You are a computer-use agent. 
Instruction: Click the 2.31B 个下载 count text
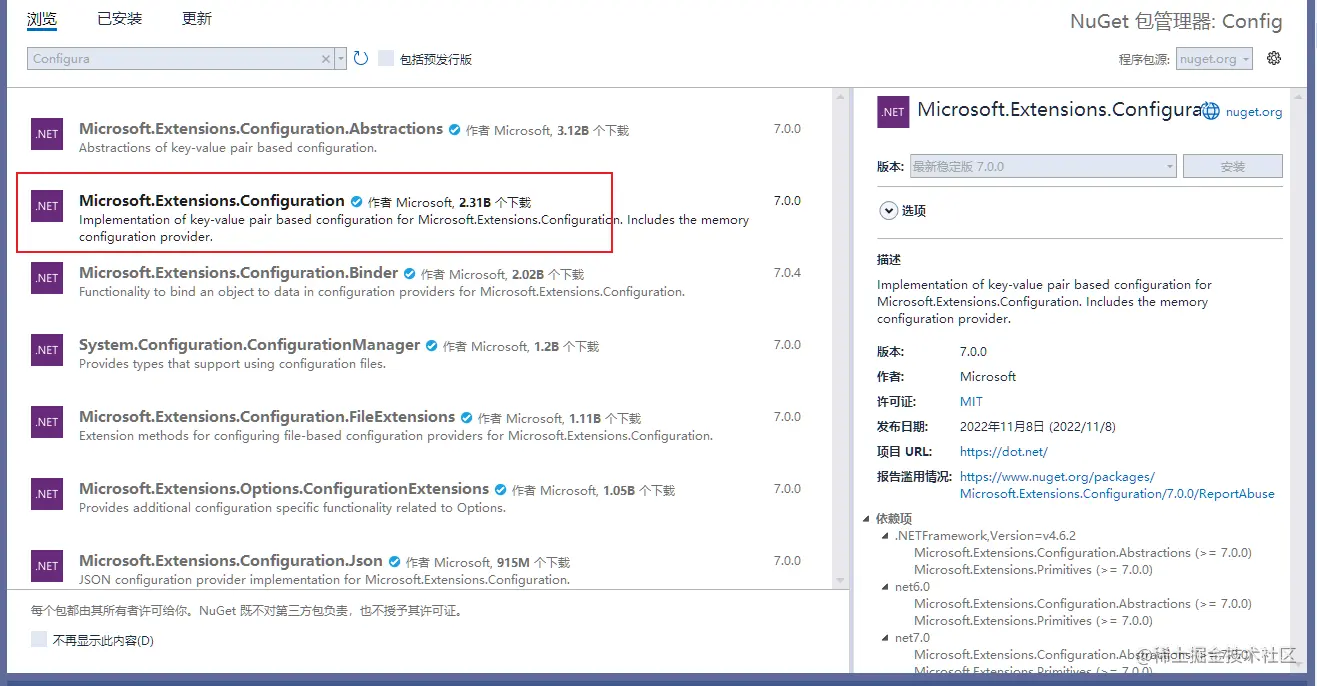click(494, 202)
